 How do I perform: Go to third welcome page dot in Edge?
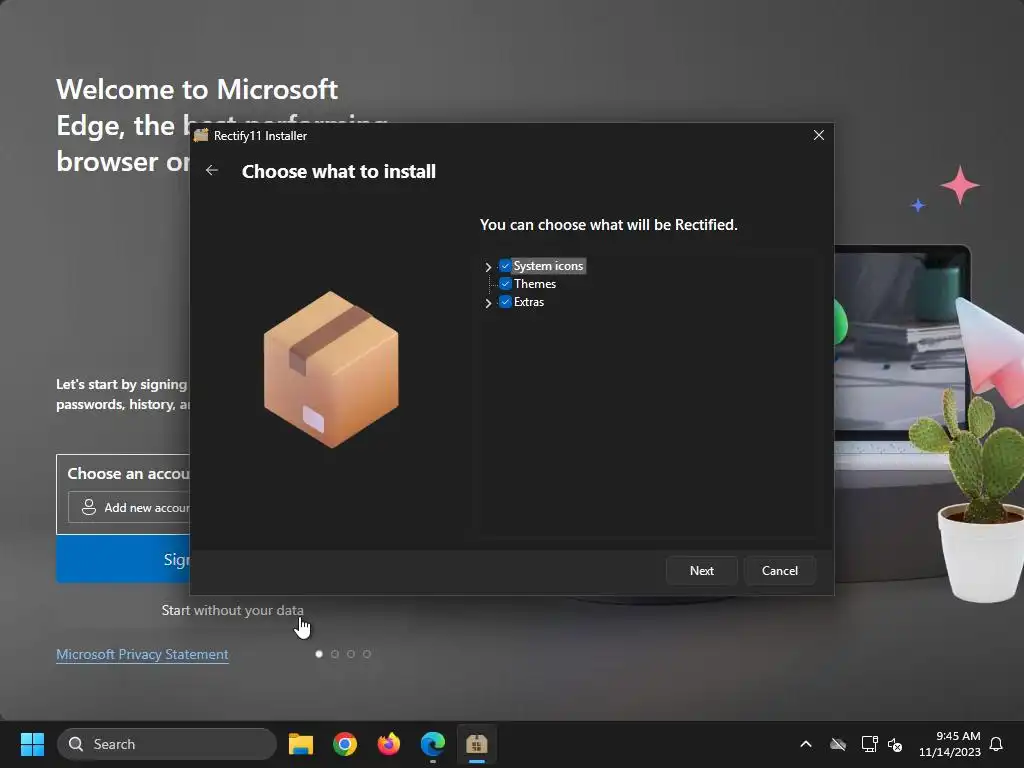point(351,654)
